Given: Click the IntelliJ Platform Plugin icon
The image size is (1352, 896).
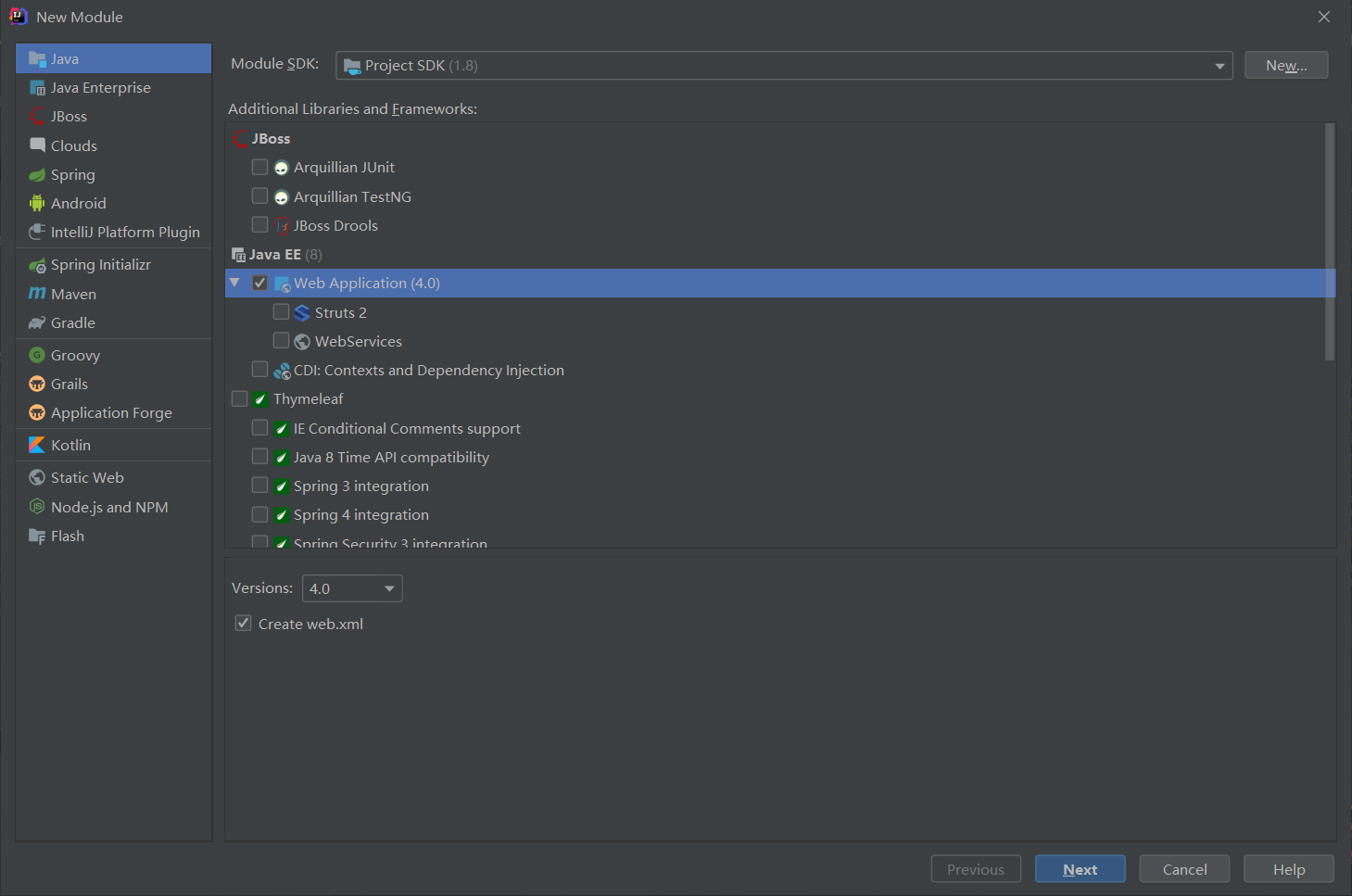Looking at the screenshot, I should tap(37, 232).
